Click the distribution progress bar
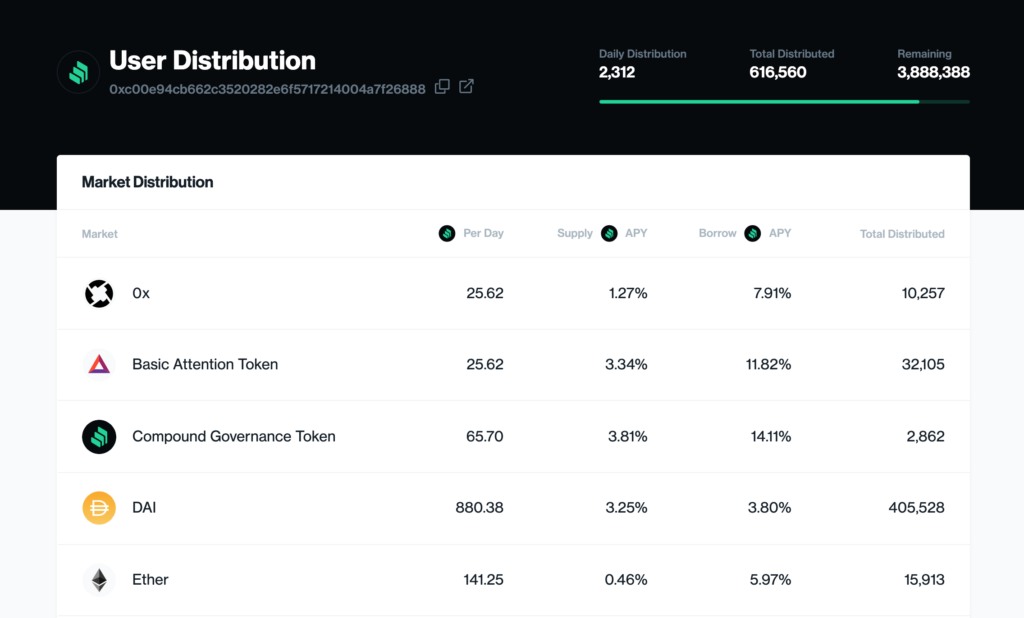 click(x=784, y=102)
